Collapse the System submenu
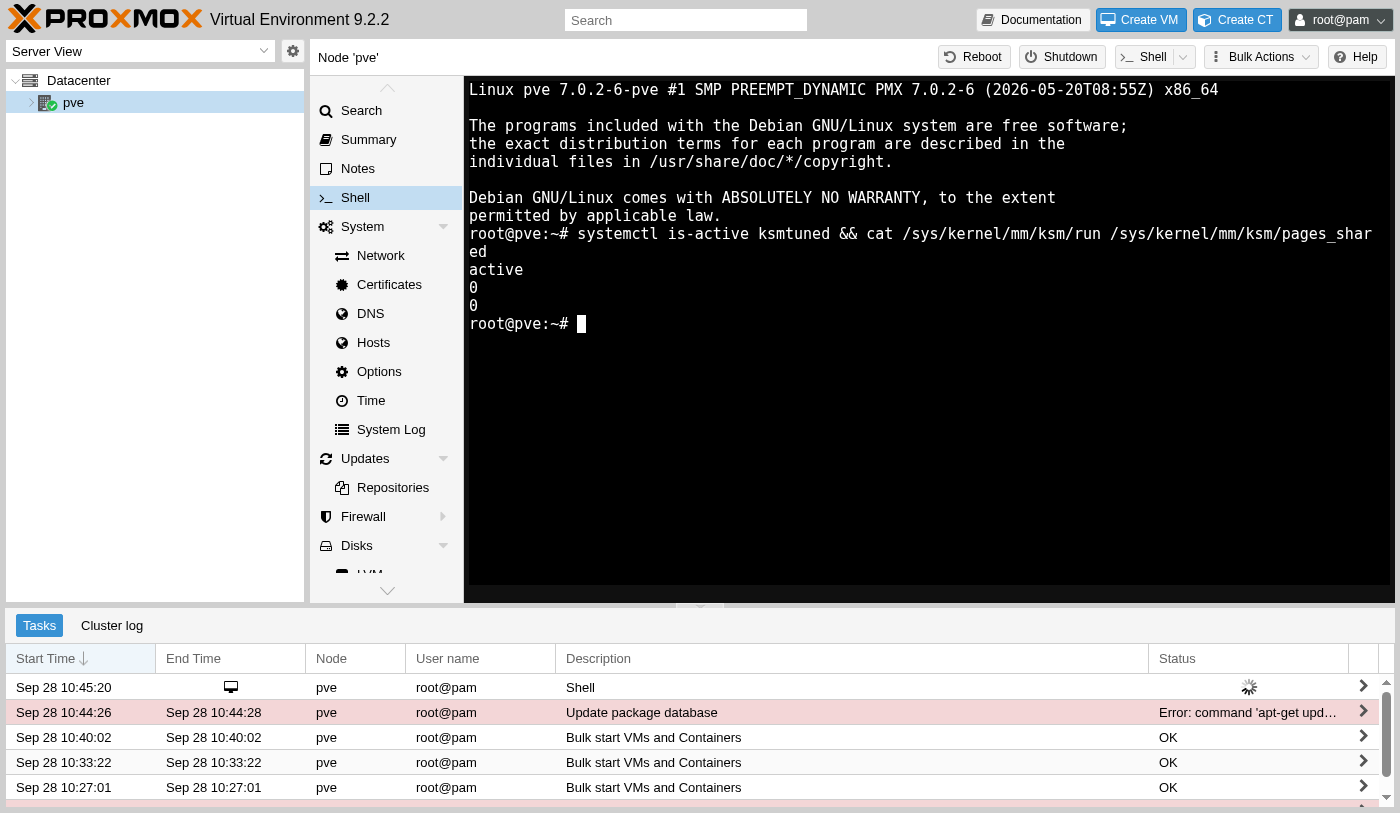This screenshot has width=1400, height=813. pos(443,227)
